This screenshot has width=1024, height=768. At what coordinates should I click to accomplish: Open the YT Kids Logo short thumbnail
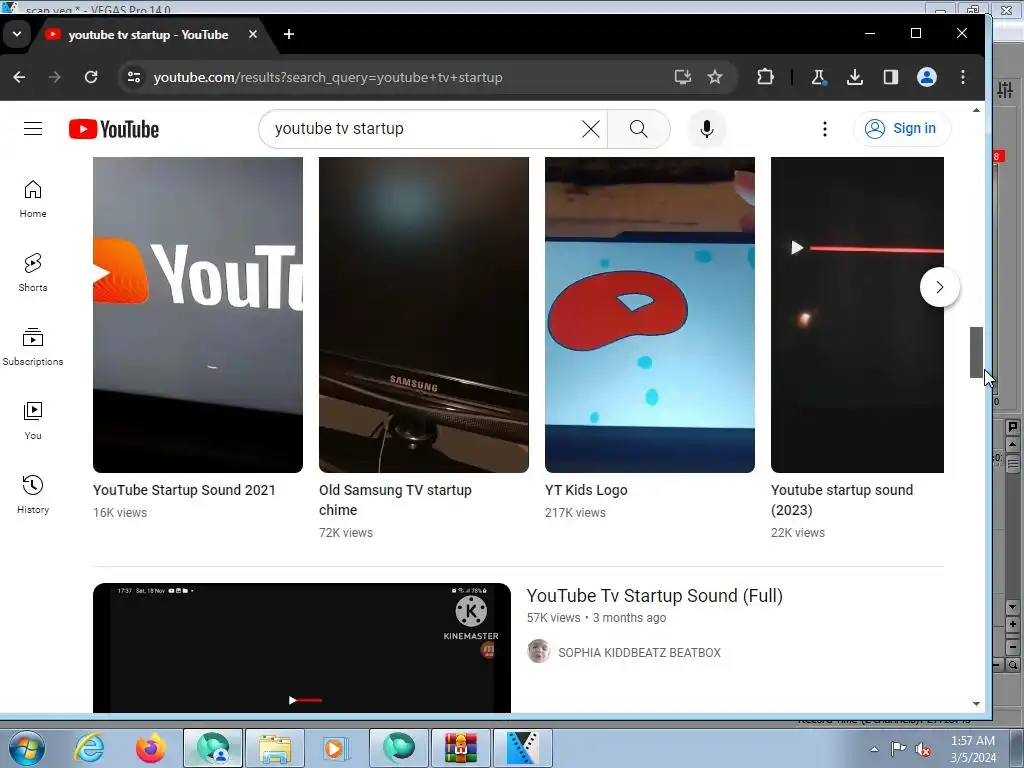pos(650,315)
